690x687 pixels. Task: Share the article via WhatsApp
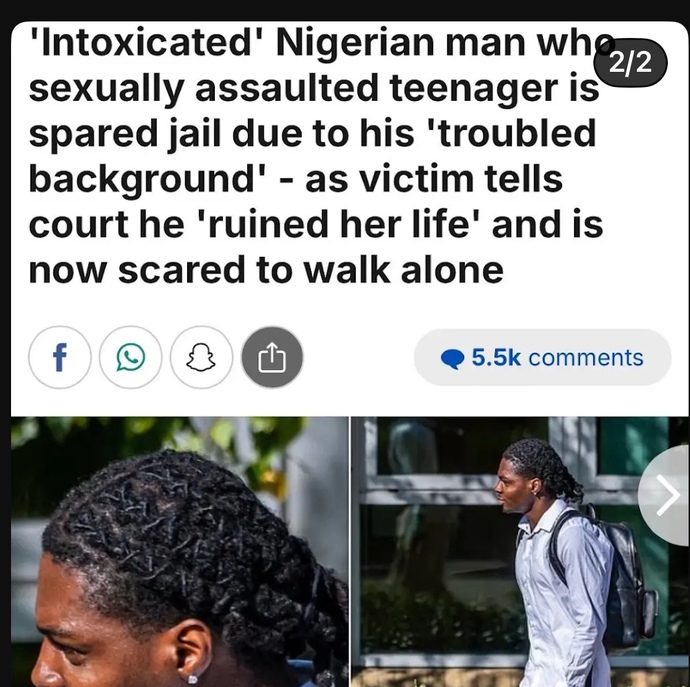[131, 357]
